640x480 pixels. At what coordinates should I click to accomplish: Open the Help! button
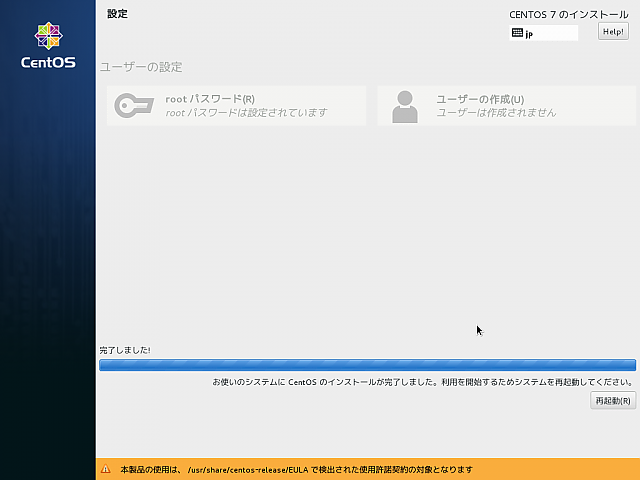coord(613,31)
